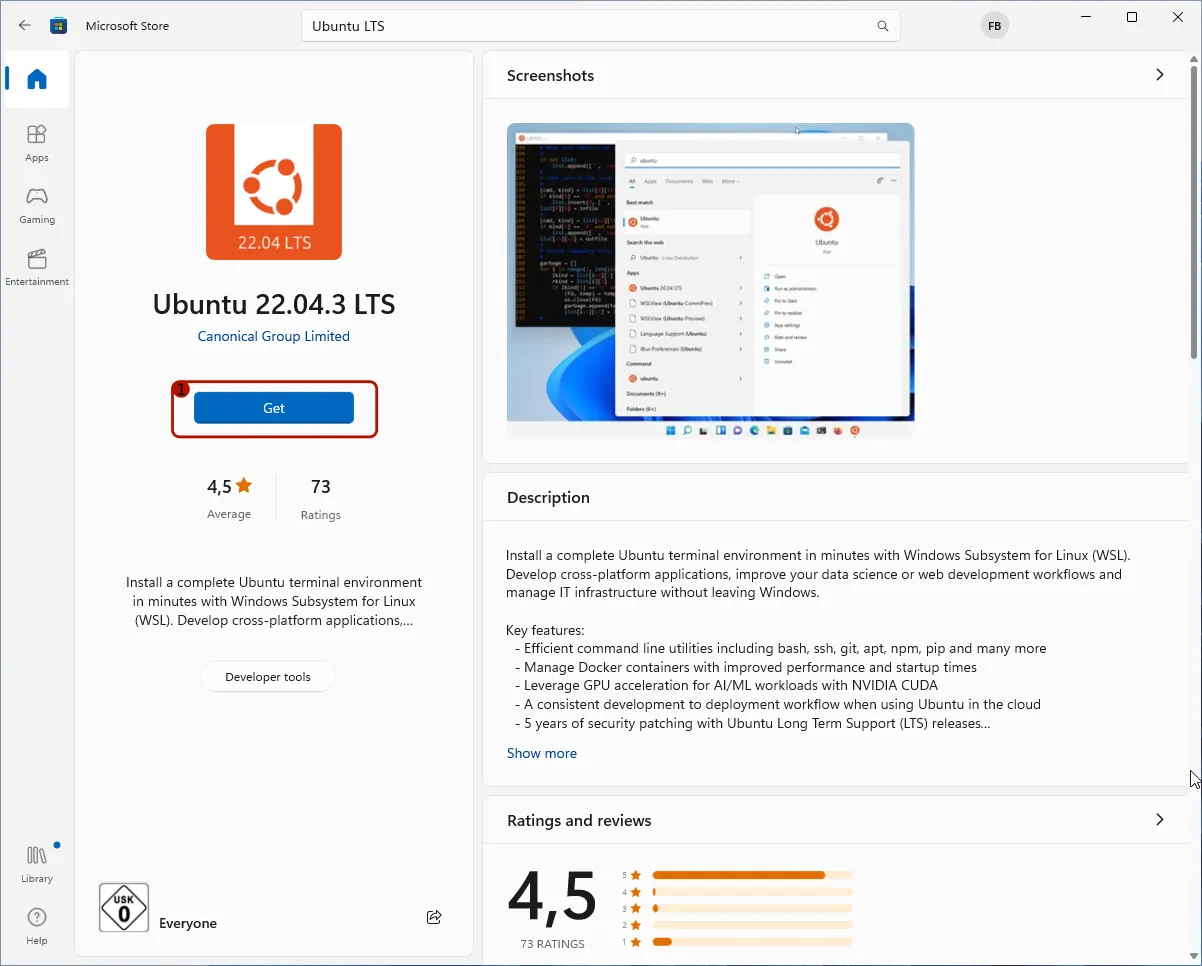This screenshot has height=966, width=1202.
Task: Open your Library from the sidebar
Action: 36,862
